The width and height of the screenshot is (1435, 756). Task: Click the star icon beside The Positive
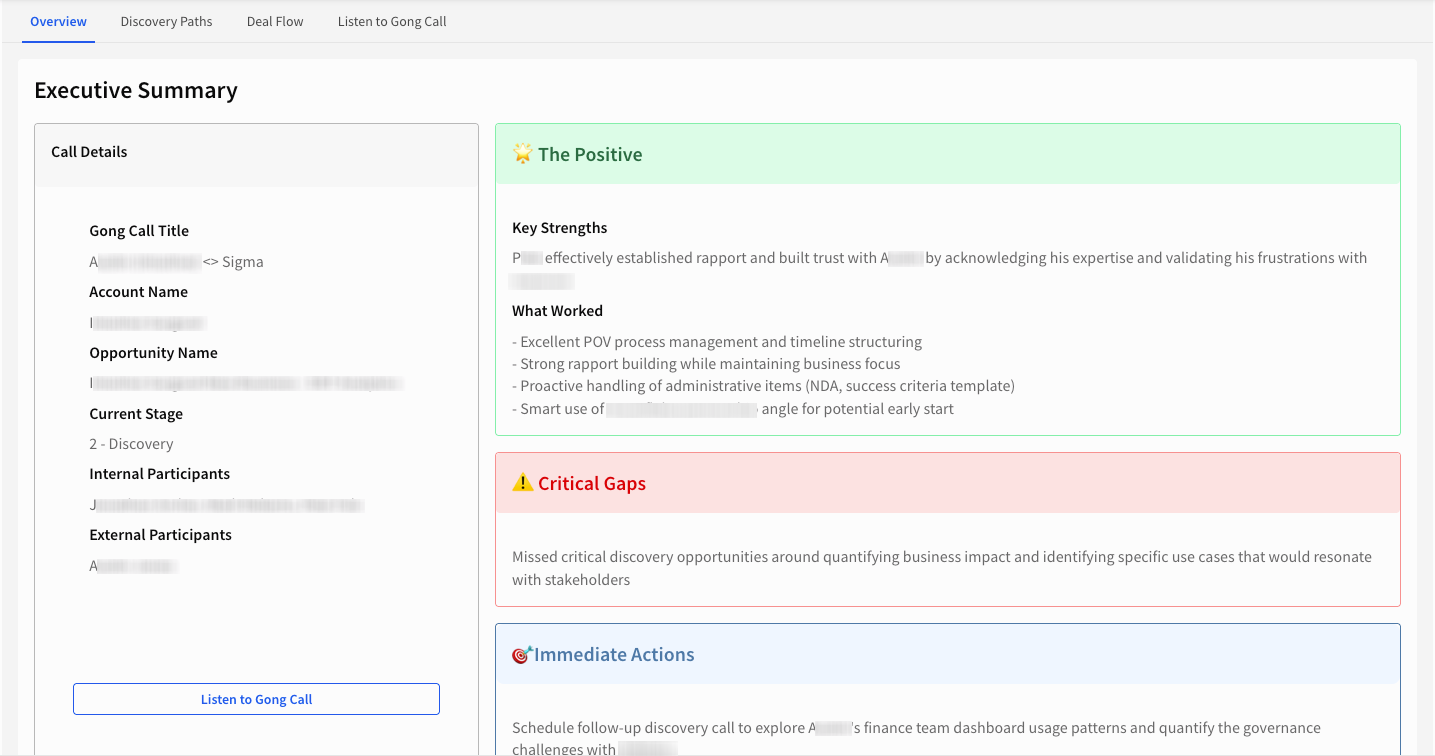[522, 154]
